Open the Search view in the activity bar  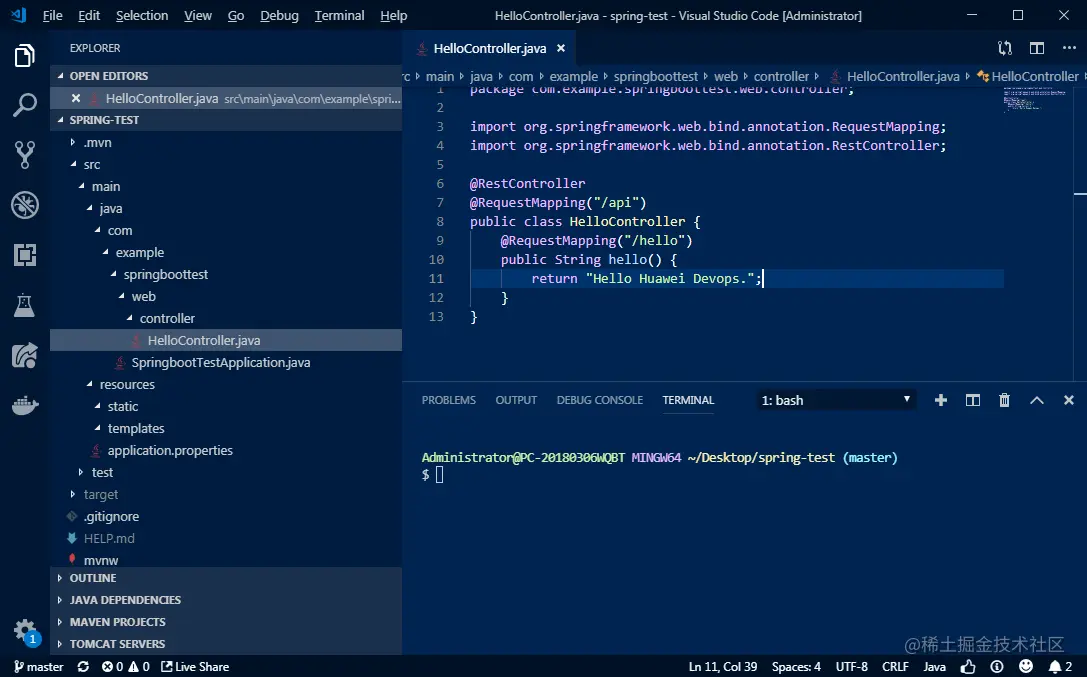point(25,105)
